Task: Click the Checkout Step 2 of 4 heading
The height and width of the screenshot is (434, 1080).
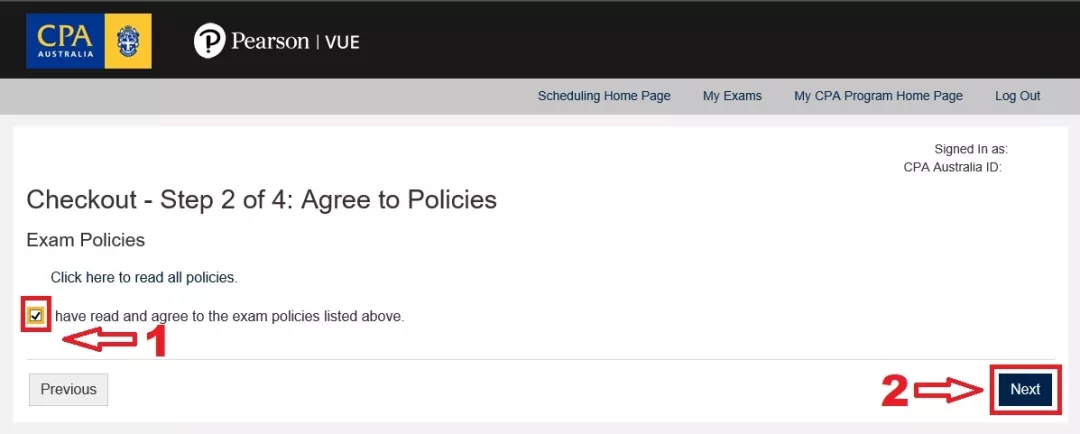Action: [261, 199]
